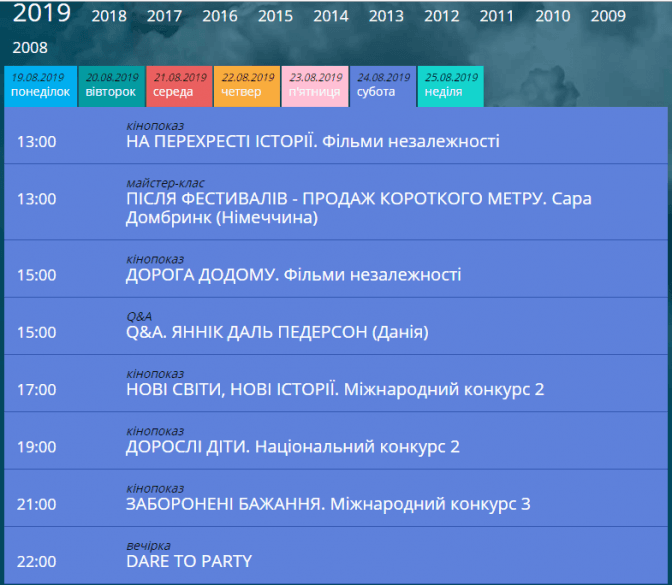The width and height of the screenshot is (672, 585).
Task: Open the DARE TO PARTY event
Action: click(x=189, y=561)
